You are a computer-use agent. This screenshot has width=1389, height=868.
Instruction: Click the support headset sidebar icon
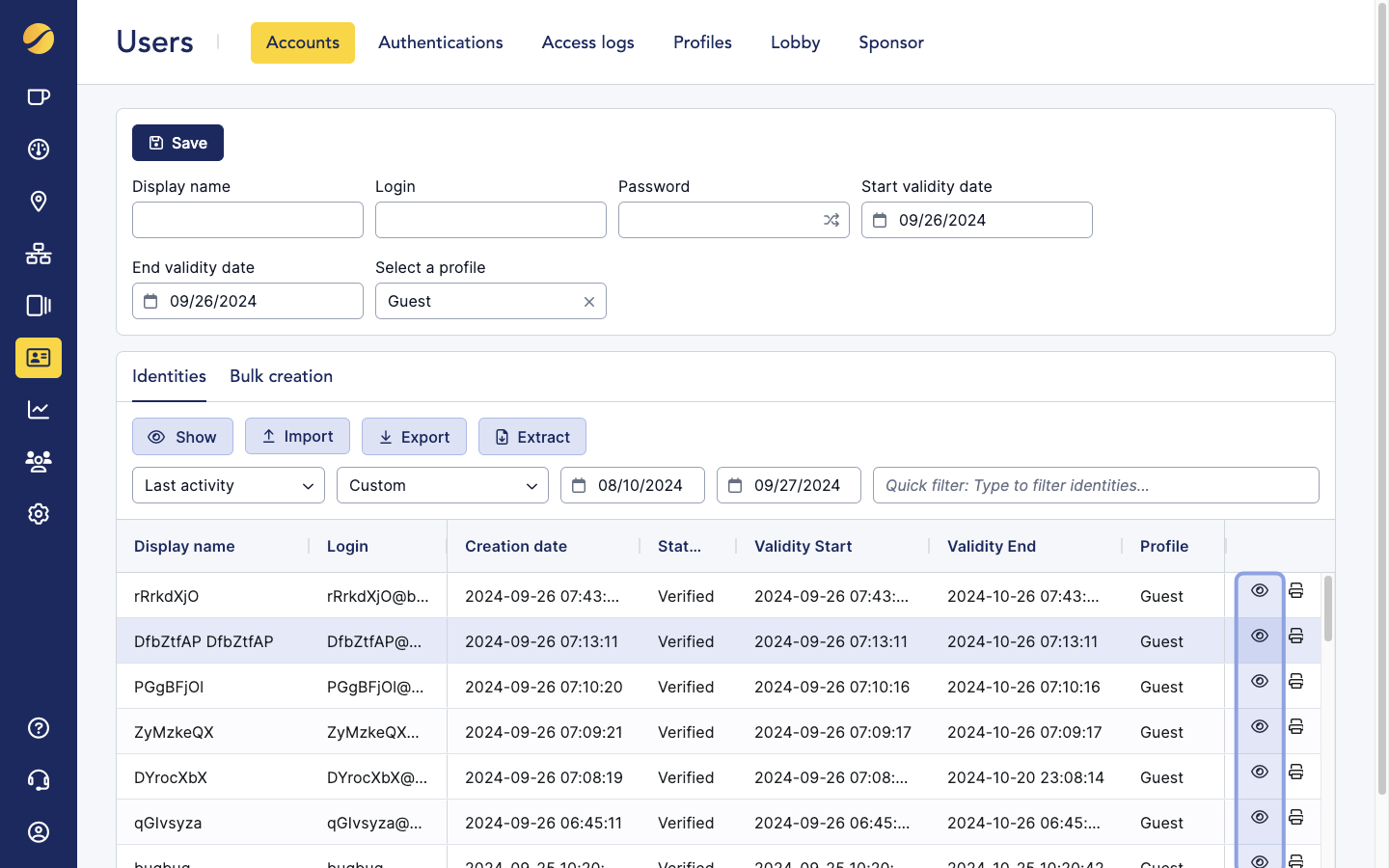point(39,780)
